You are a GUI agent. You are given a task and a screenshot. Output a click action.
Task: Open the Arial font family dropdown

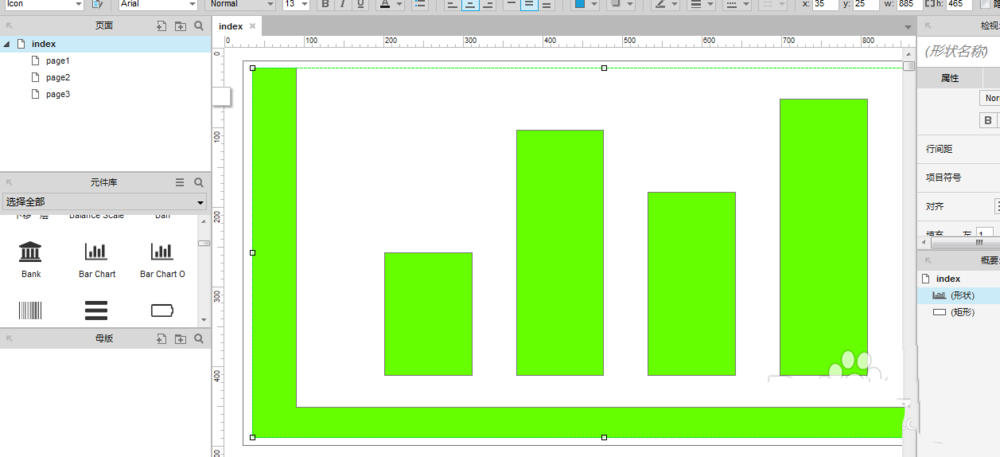point(157,5)
